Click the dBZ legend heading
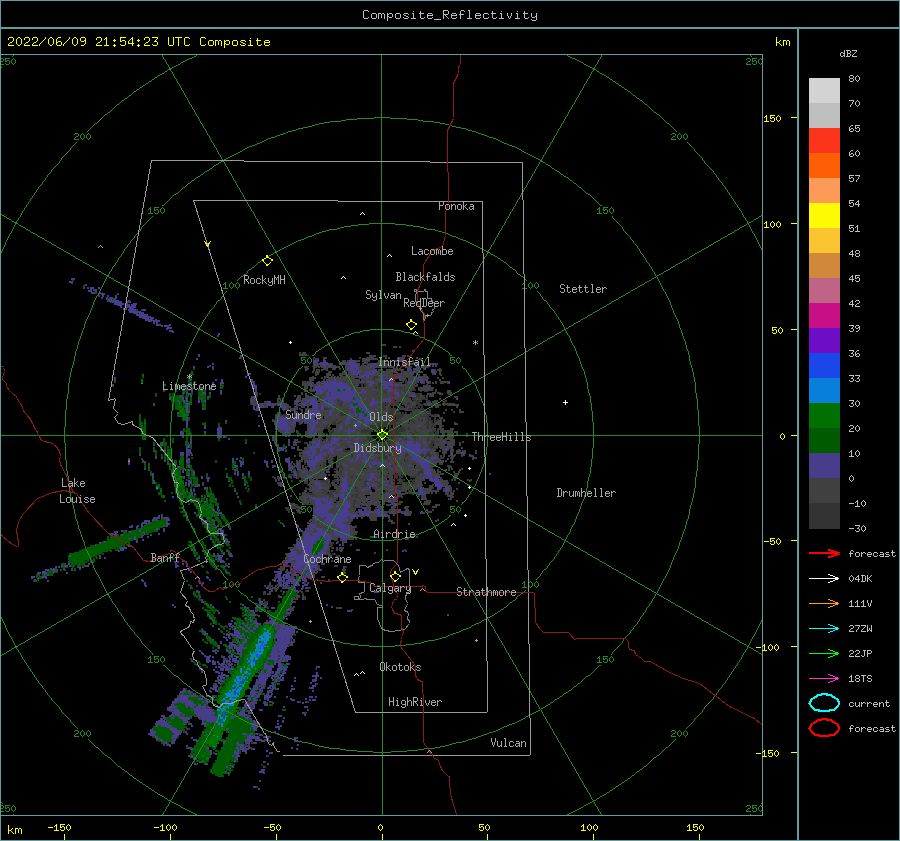The height and width of the screenshot is (841, 900). [848, 53]
